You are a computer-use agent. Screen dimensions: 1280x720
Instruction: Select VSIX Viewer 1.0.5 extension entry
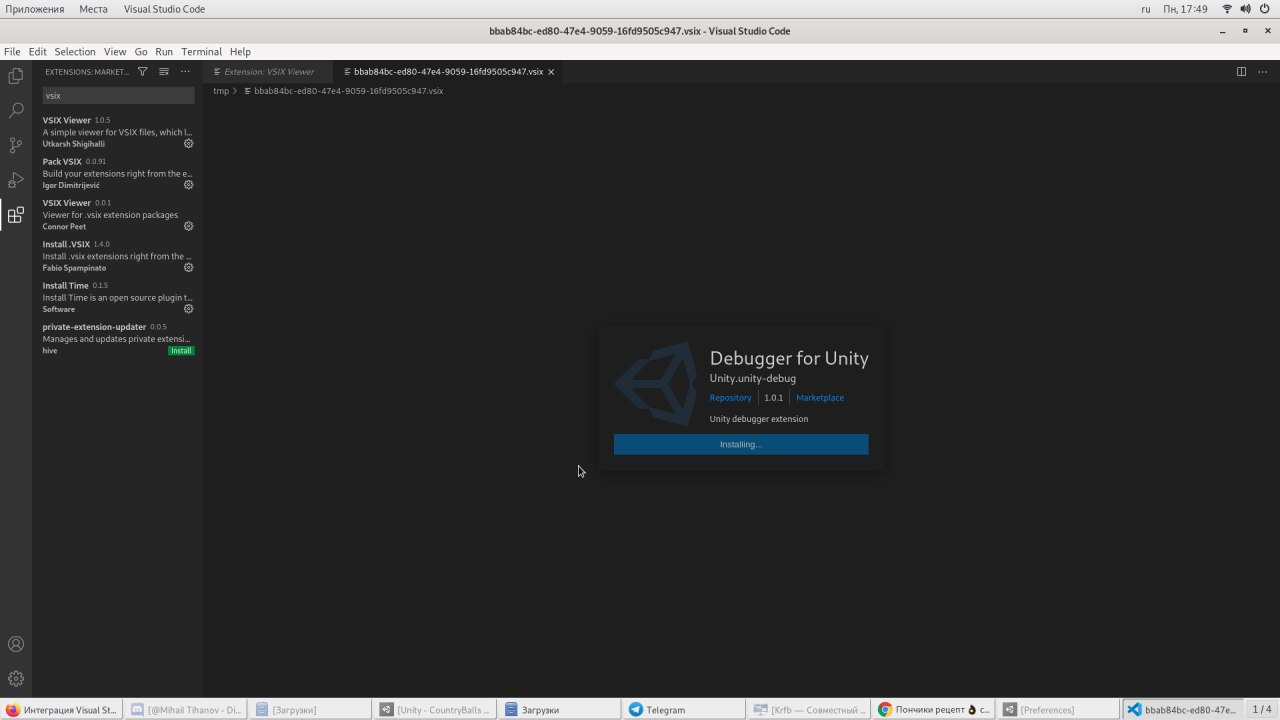click(x=118, y=132)
